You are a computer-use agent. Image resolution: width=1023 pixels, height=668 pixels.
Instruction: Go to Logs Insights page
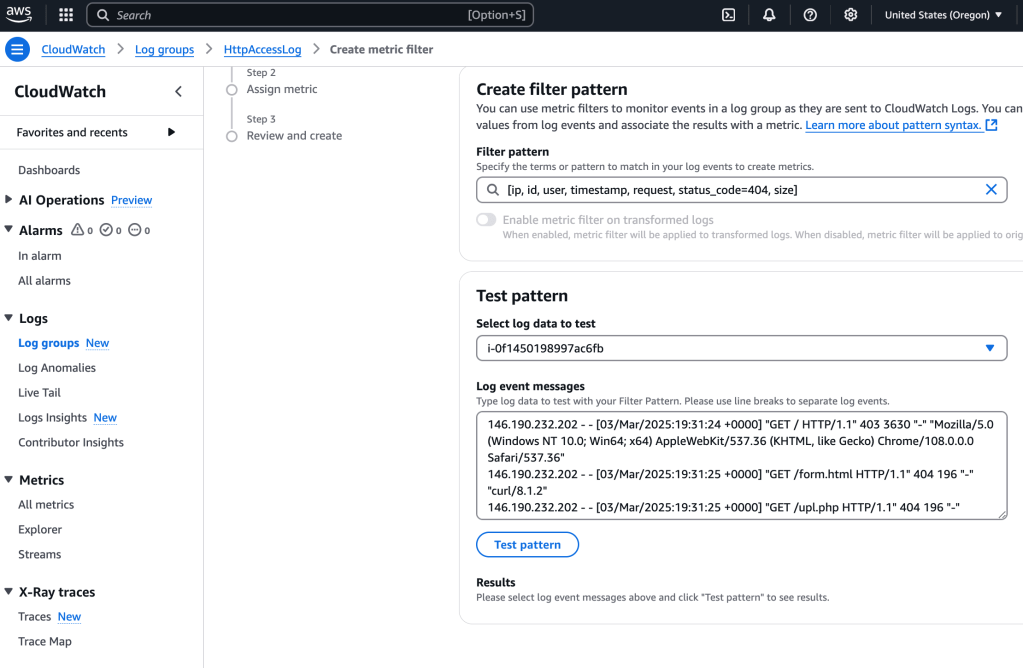(x=52, y=418)
